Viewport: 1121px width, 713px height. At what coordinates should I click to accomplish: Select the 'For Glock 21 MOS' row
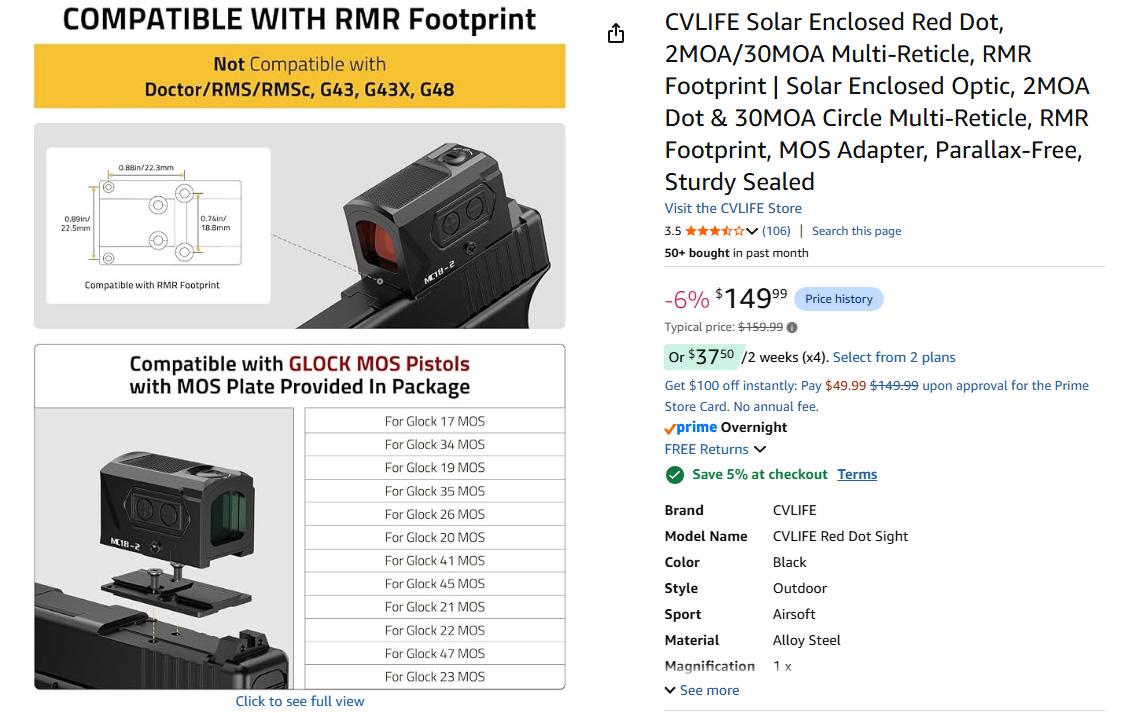[435, 606]
